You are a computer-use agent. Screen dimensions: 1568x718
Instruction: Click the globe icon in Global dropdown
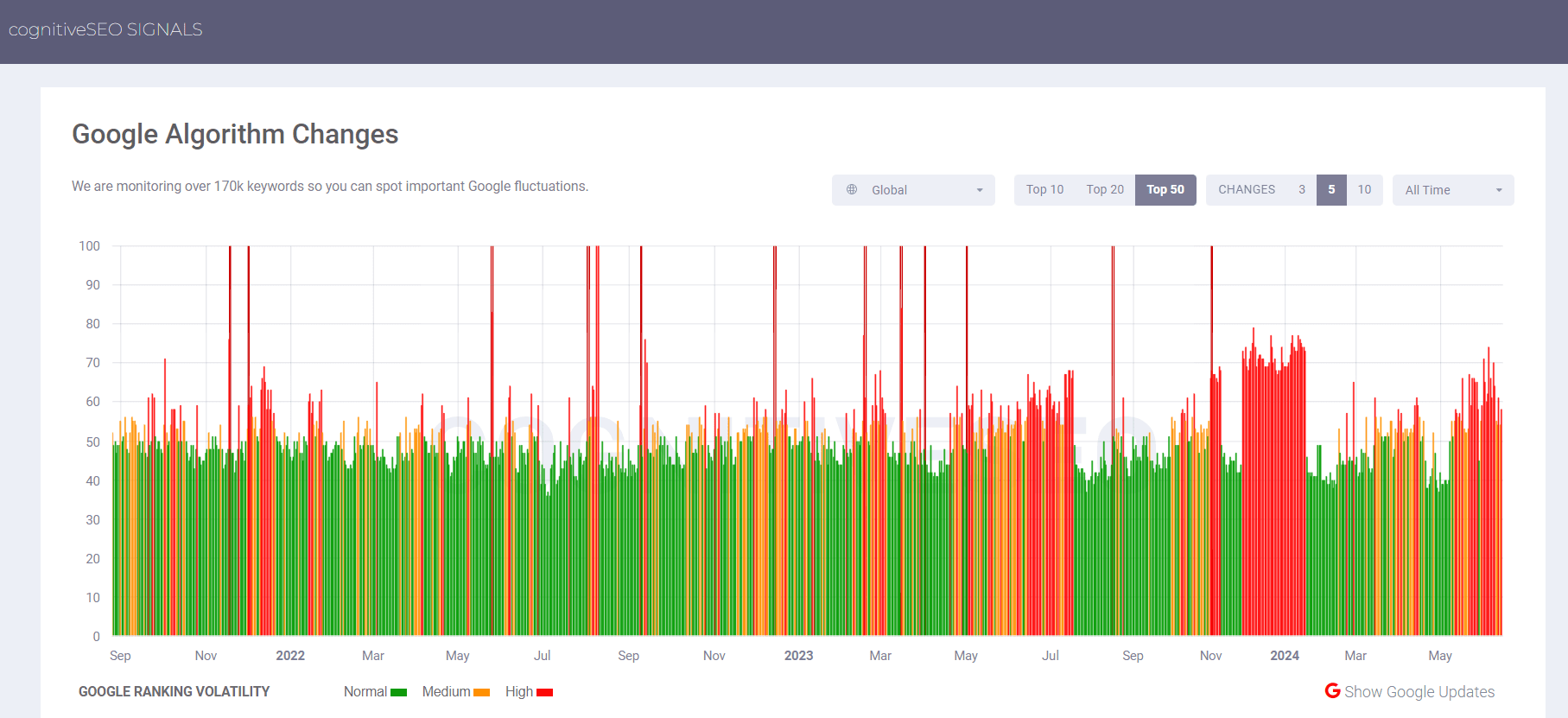[852, 189]
